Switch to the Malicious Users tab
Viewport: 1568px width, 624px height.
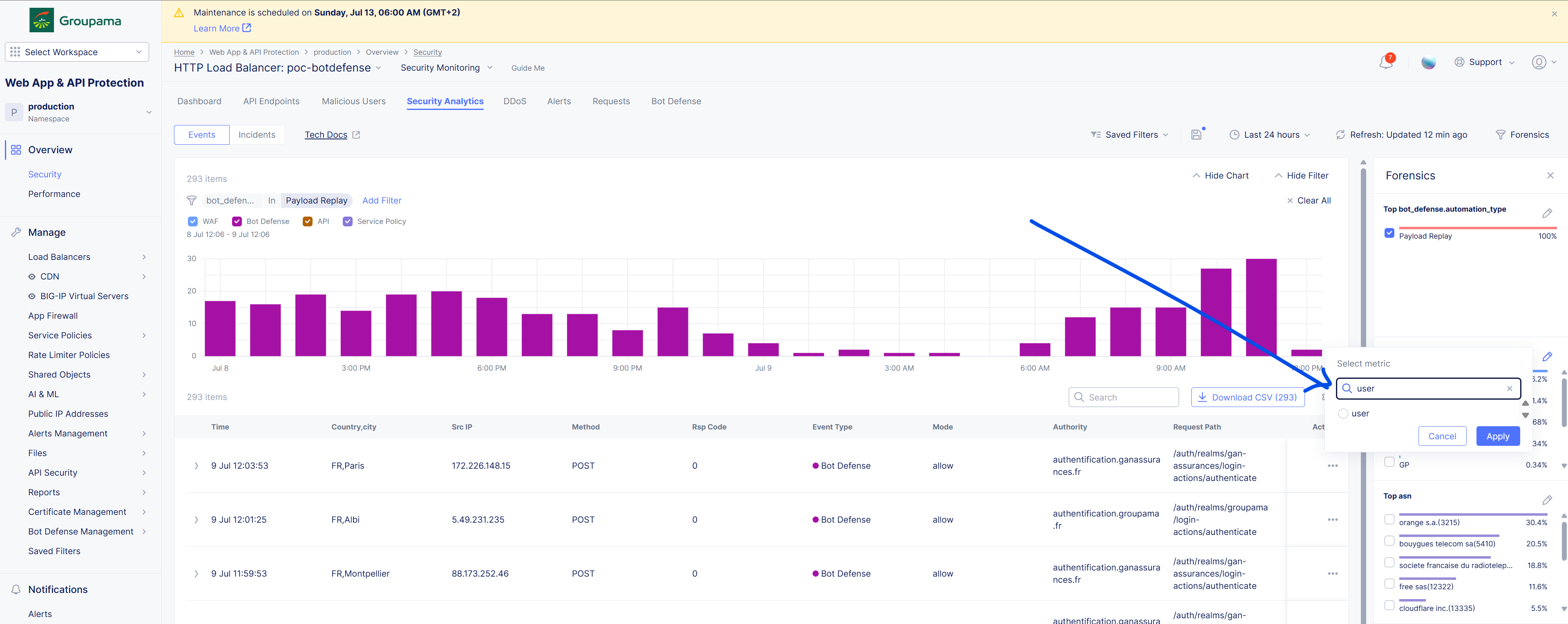click(354, 101)
